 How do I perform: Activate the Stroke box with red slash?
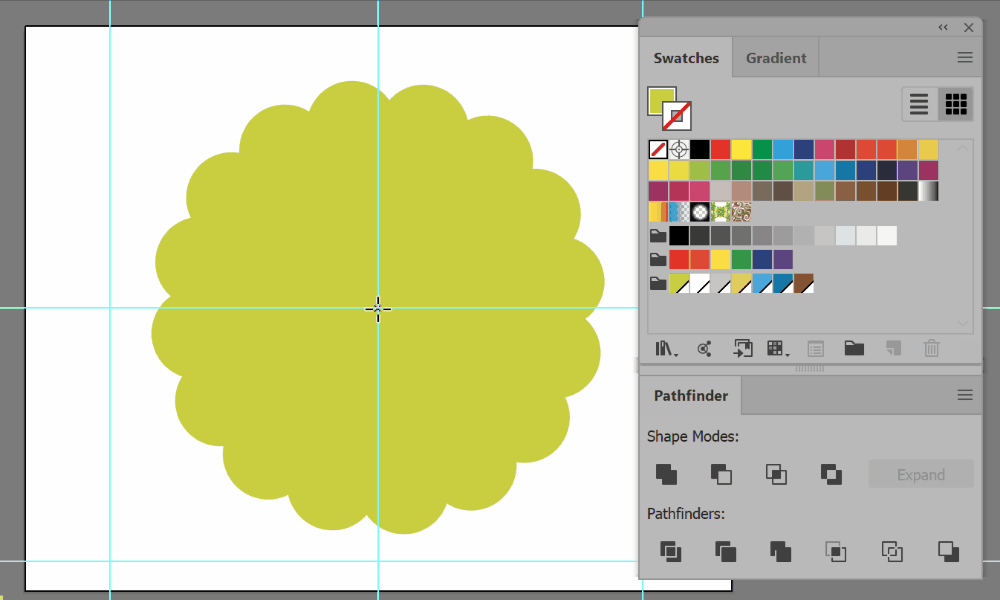click(x=677, y=116)
